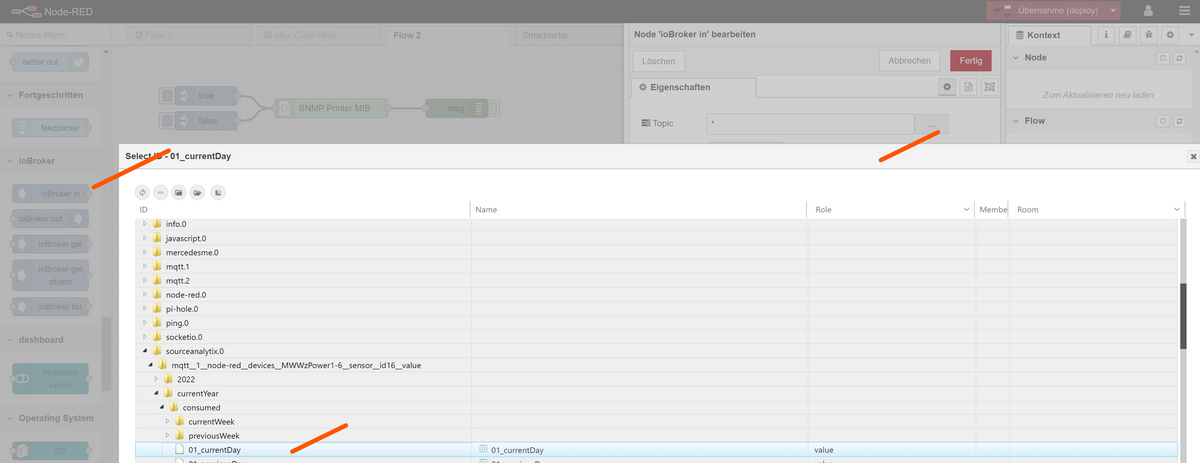The width and height of the screenshot is (1200, 463).
Task: Click the Übernahme (deploy) button
Action: 1045,11
